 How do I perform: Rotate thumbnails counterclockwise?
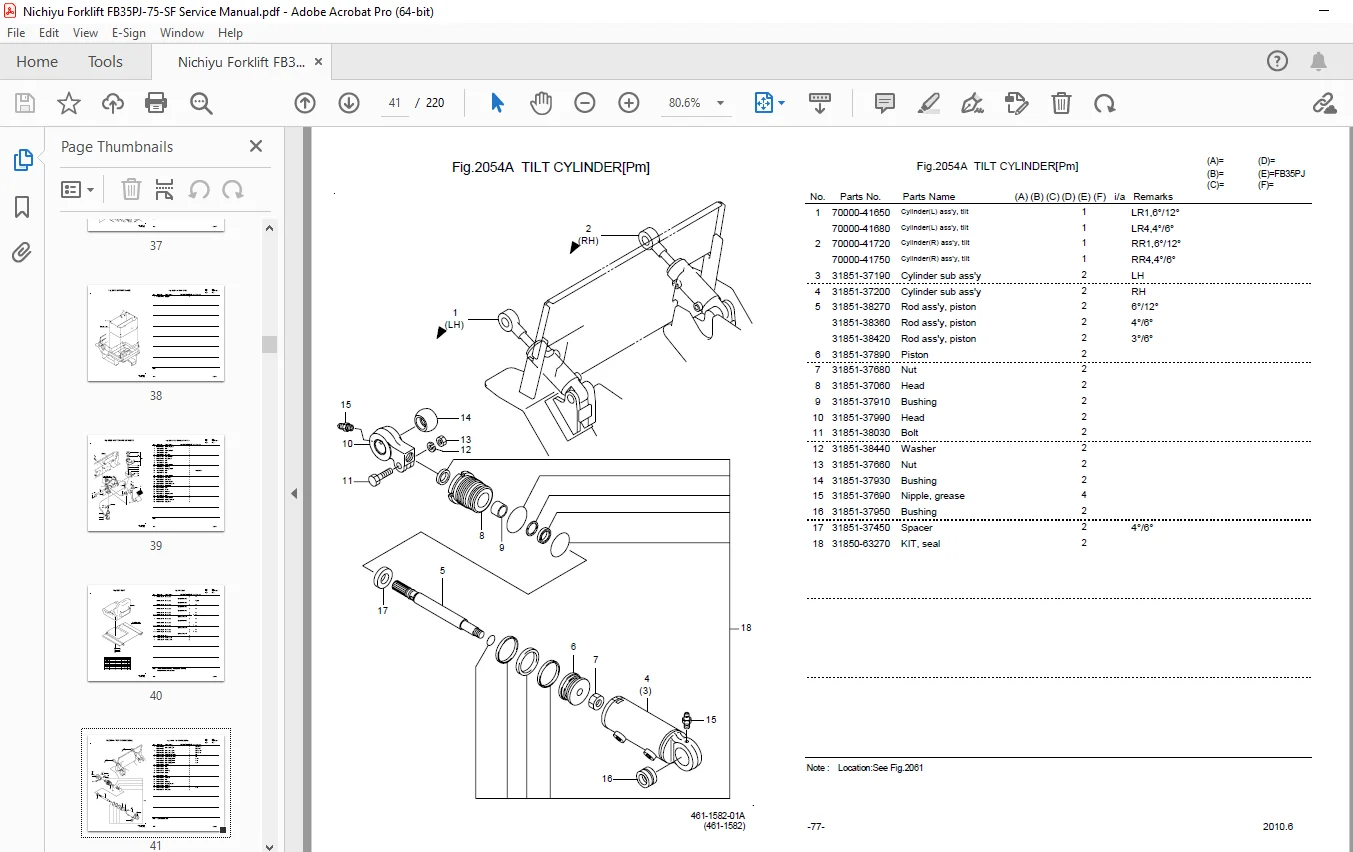tap(199, 189)
